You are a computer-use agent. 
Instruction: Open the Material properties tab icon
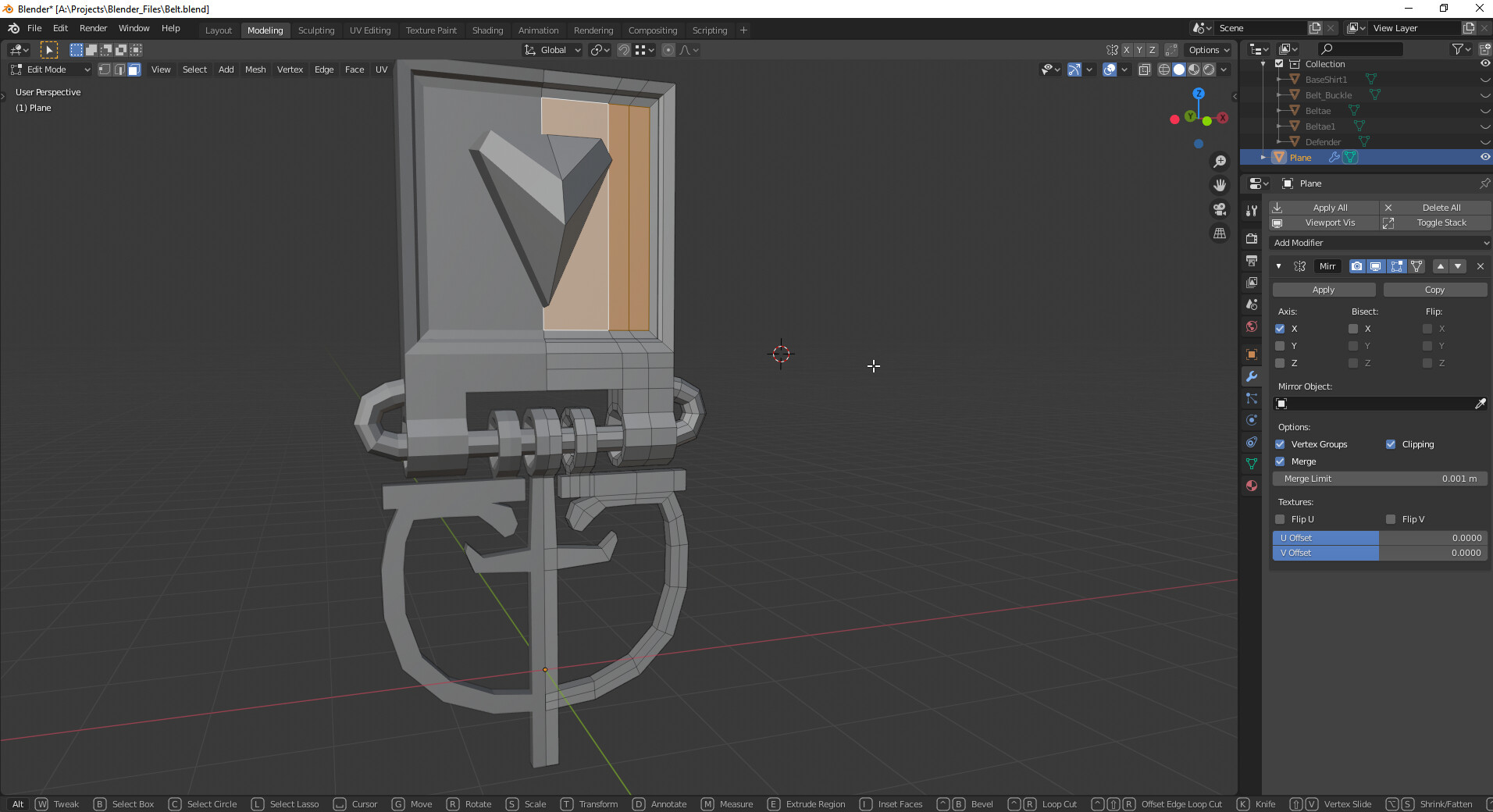(1252, 486)
